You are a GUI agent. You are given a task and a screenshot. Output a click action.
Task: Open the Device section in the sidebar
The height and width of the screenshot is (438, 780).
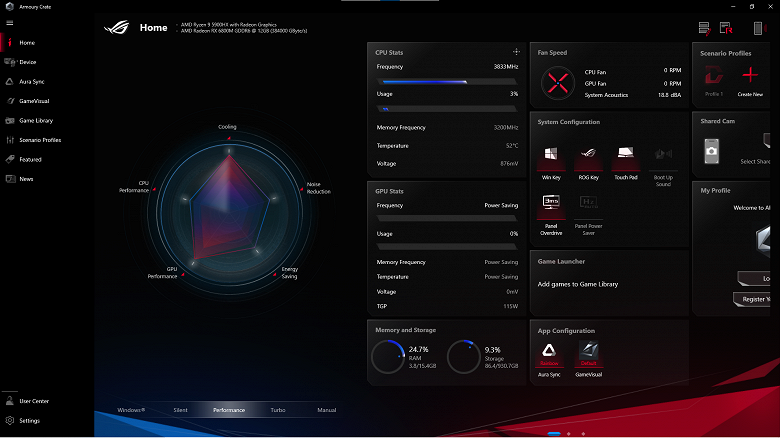pyautogui.click(x=27, y=62)
